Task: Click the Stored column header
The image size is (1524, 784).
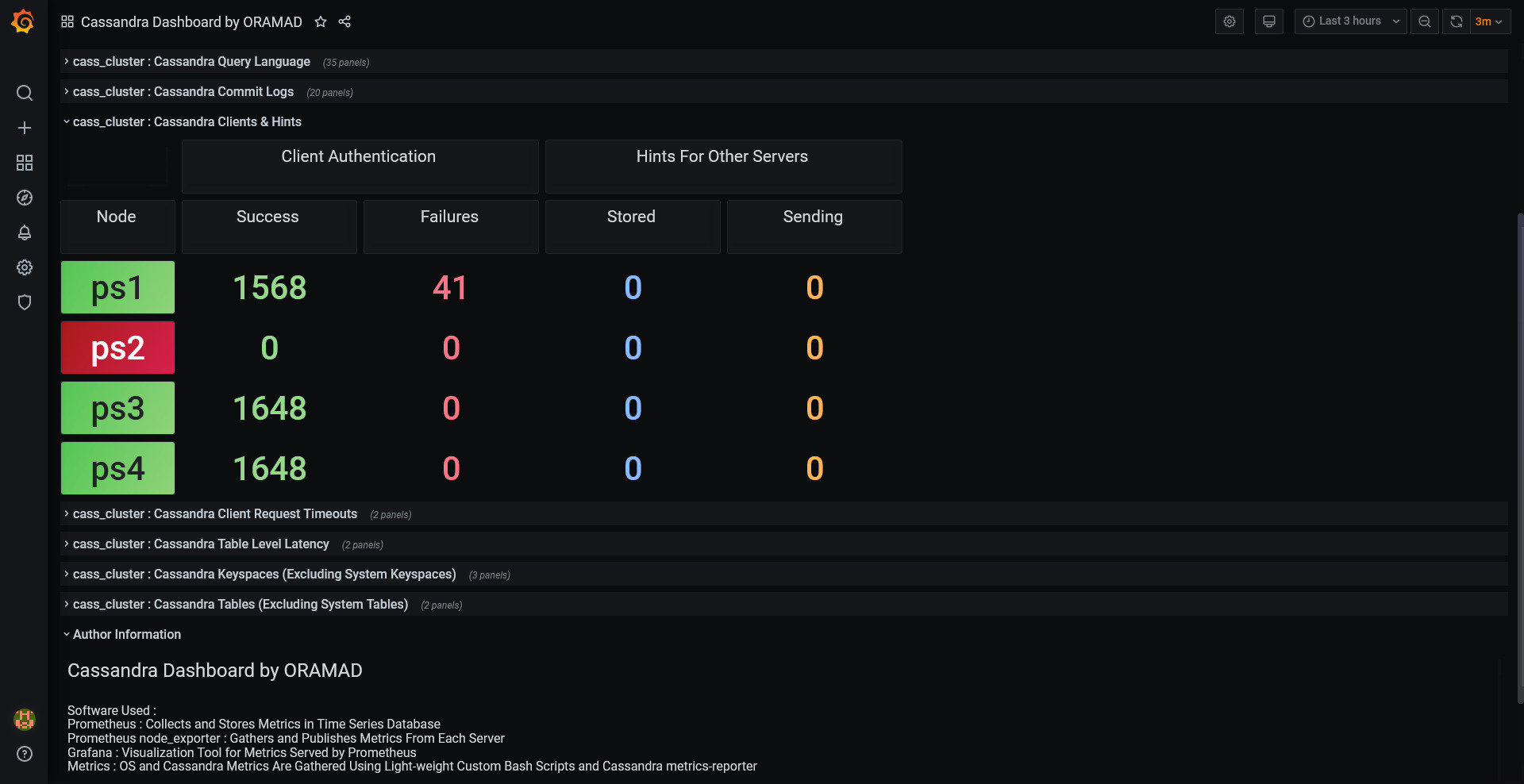Action: coord(633,226)
